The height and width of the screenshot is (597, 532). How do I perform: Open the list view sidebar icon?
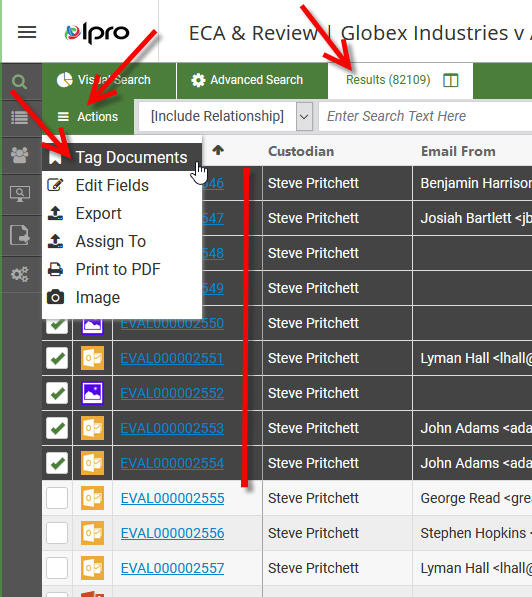pyautogui.click(x=19, y=118)
